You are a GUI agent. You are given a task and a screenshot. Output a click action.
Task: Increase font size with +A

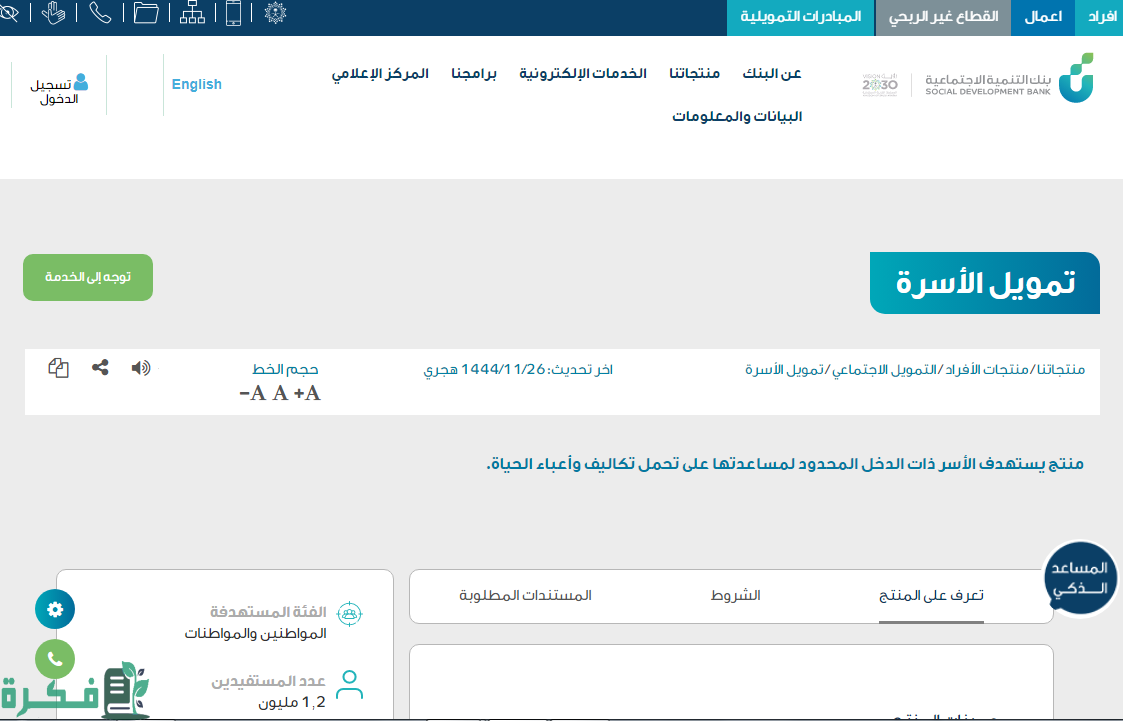pos(307,394)
